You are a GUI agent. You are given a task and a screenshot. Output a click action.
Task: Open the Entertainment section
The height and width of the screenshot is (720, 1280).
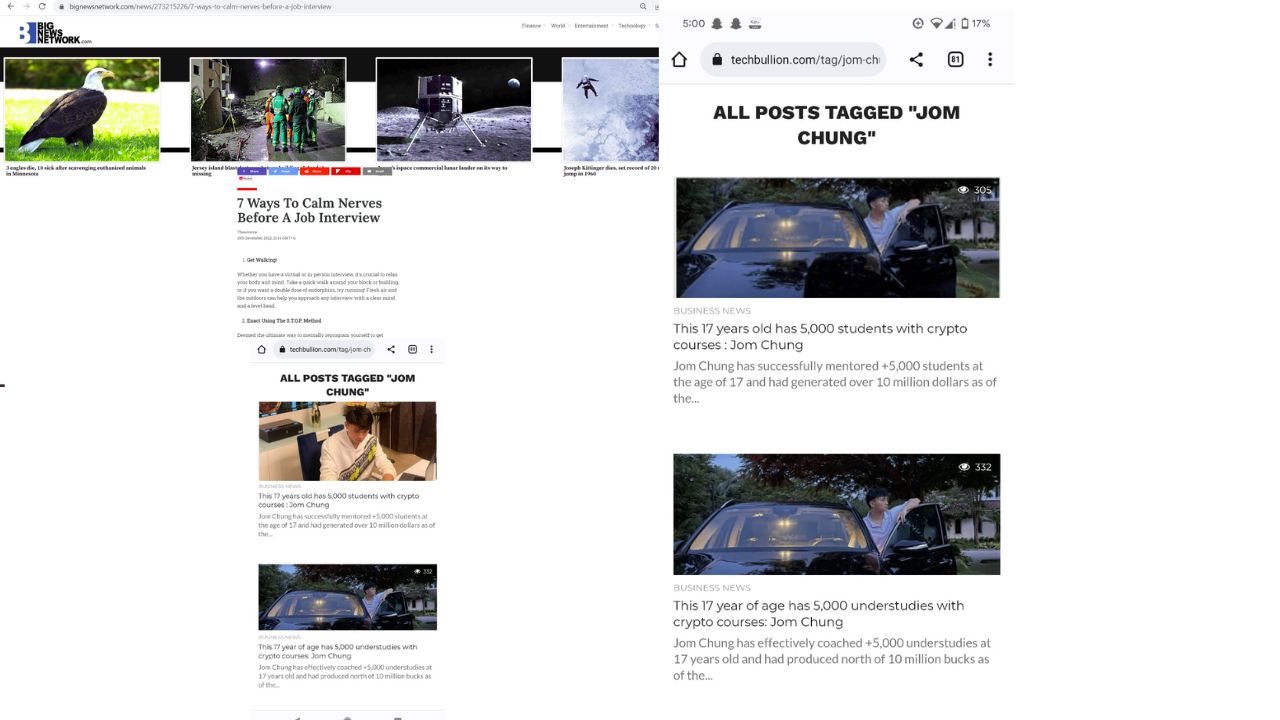click(591, 26)
